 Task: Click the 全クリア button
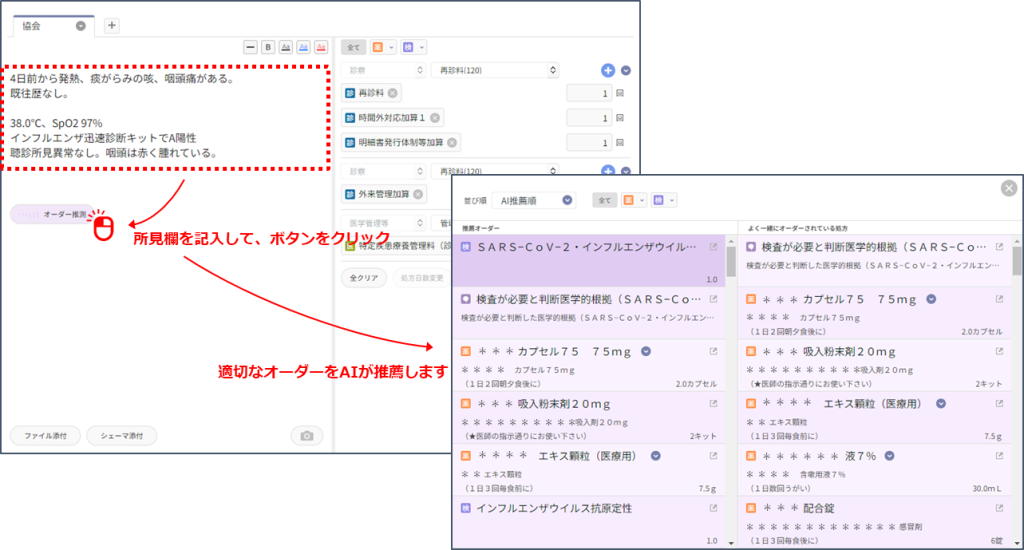click(x=364, y=278)
